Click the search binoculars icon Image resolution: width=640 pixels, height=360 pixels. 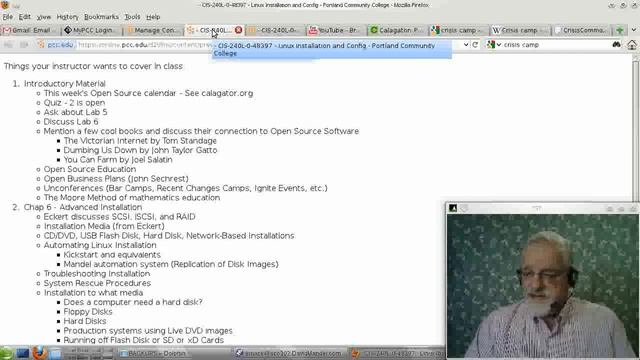coord(616,45)
